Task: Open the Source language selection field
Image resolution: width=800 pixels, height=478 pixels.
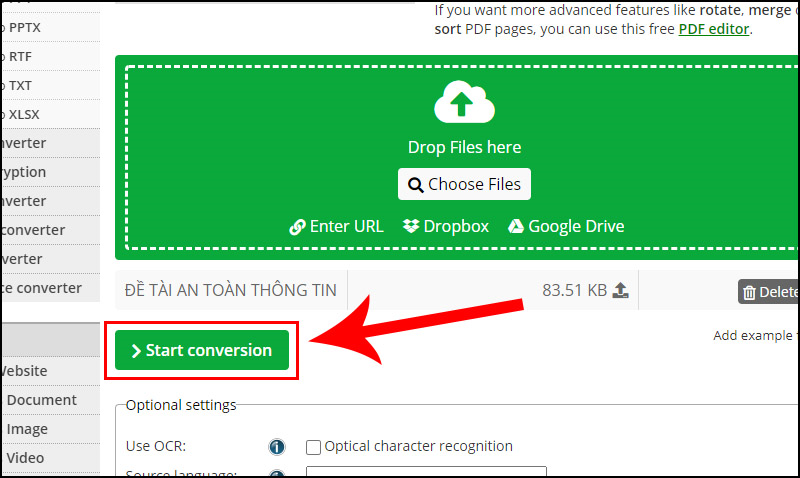Action: pyautogui.click(x=426, y=472)
